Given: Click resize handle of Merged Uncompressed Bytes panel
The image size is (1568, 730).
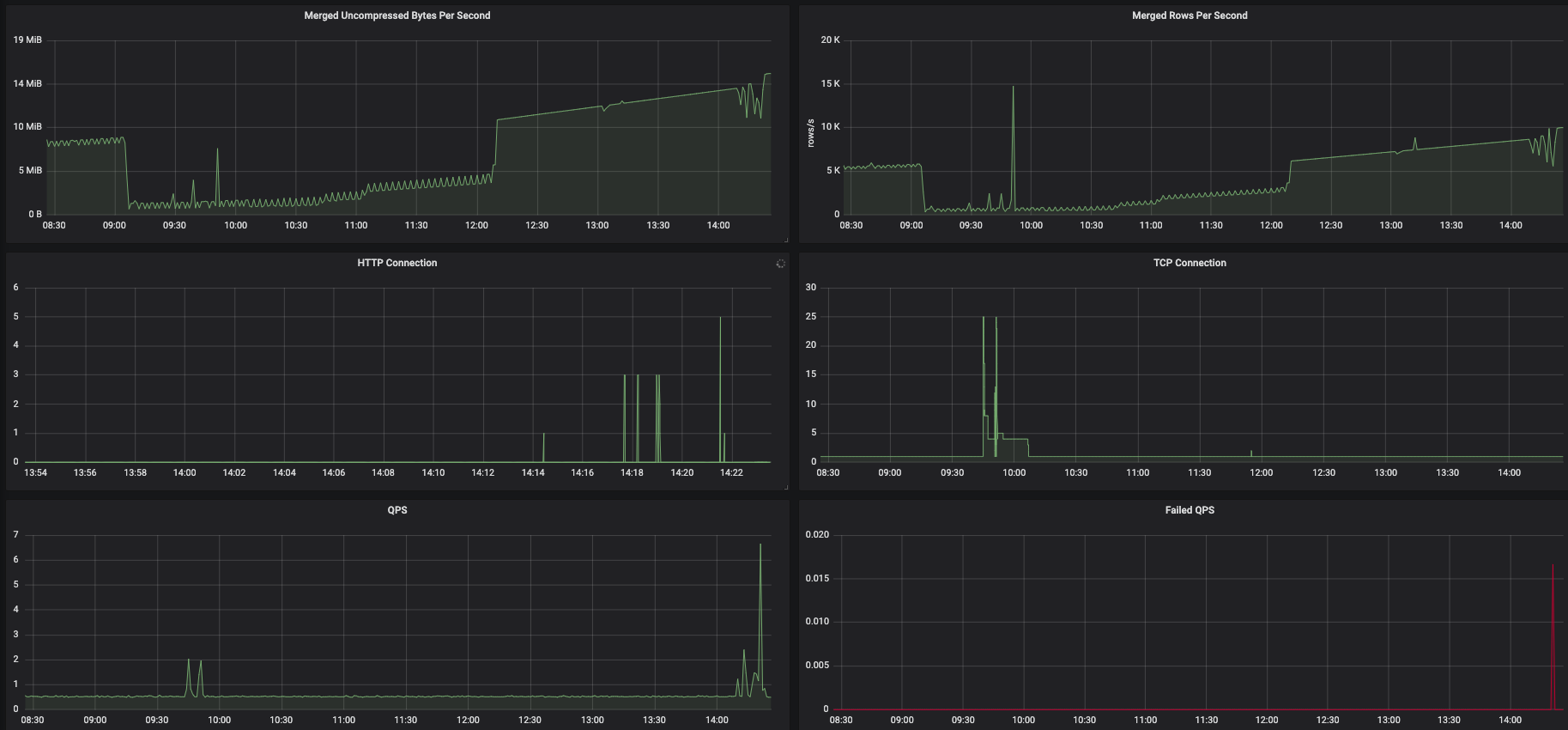Looking at the screenshot, I should [785, 240].
